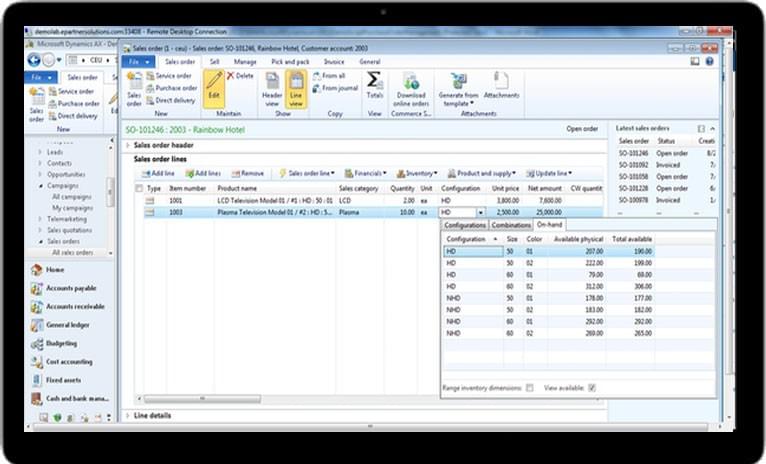Click Generate from template icon

[458, 81]
